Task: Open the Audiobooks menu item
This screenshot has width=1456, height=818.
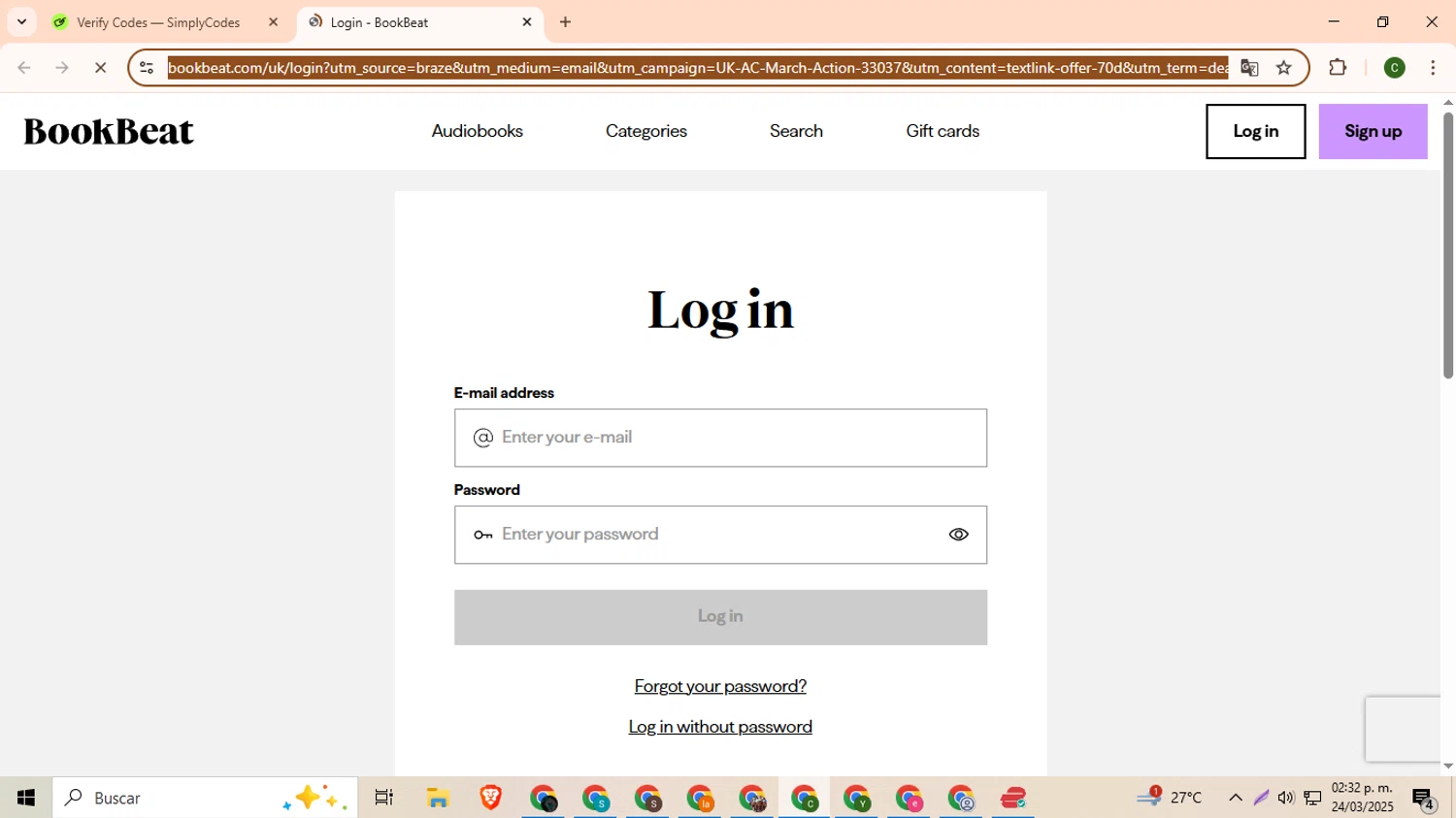Action: click(x=477, y=131)
